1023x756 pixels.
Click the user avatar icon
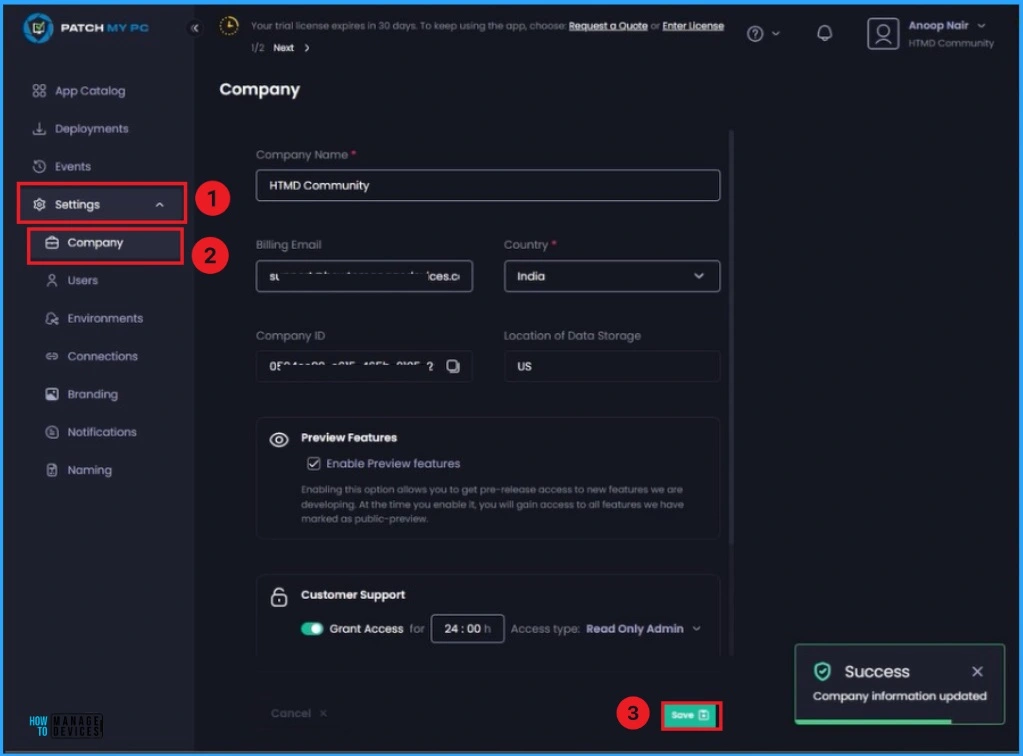pos(883,33)
